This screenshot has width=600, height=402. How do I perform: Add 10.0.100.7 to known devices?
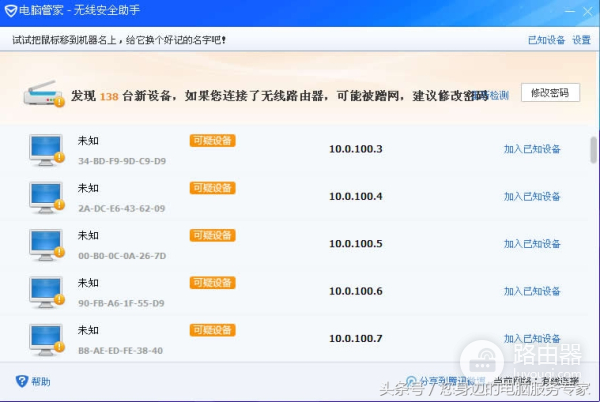pos(532,339)
